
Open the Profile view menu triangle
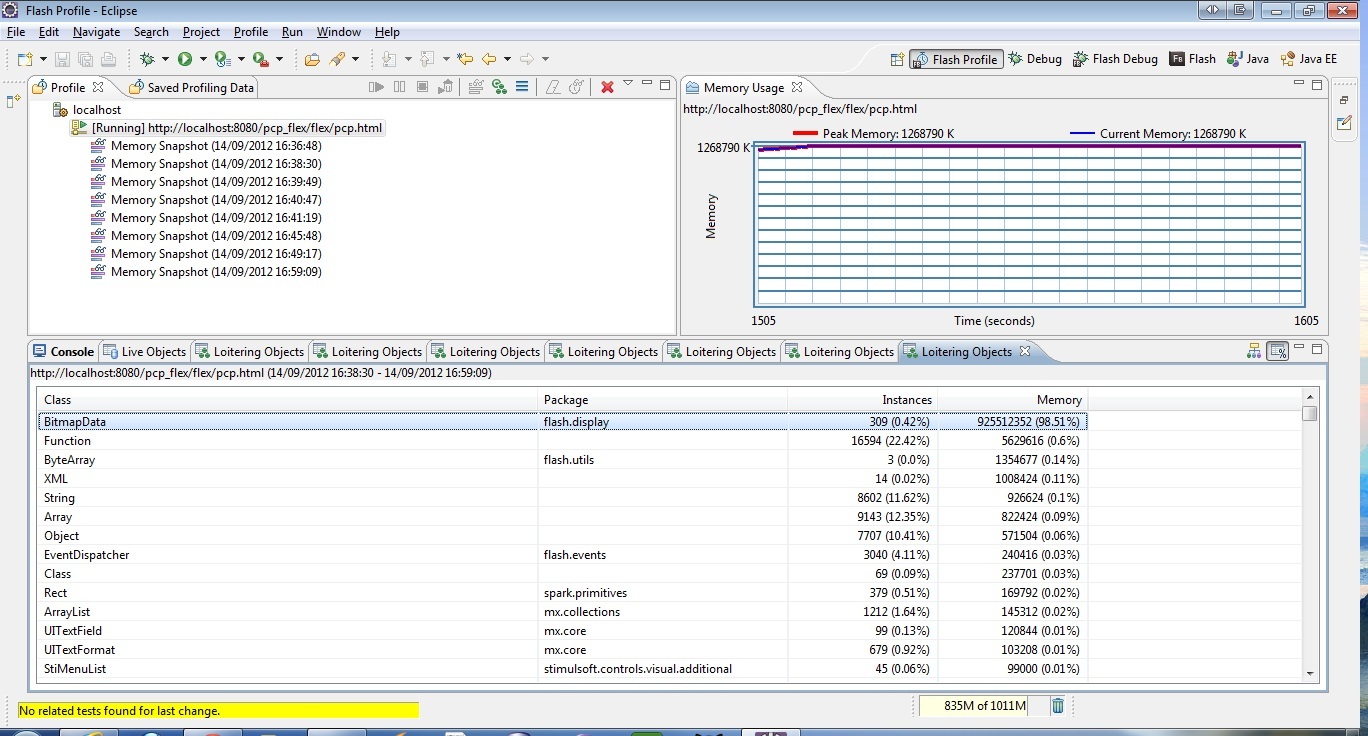[x=628, y=84]
